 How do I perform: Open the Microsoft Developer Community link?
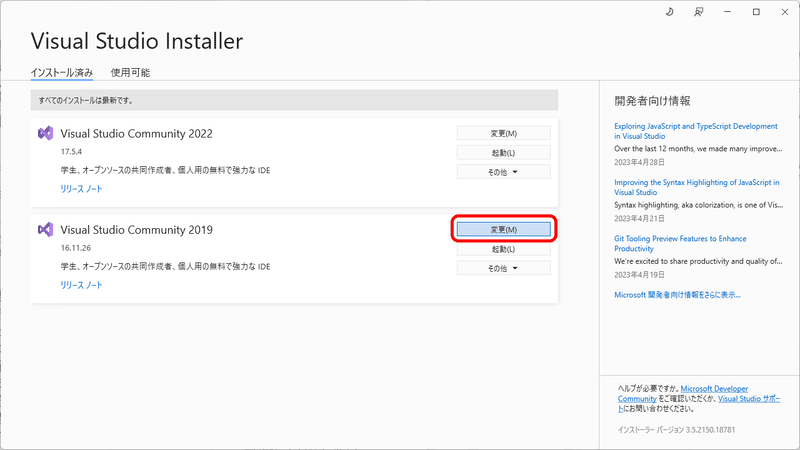[683, 393]
